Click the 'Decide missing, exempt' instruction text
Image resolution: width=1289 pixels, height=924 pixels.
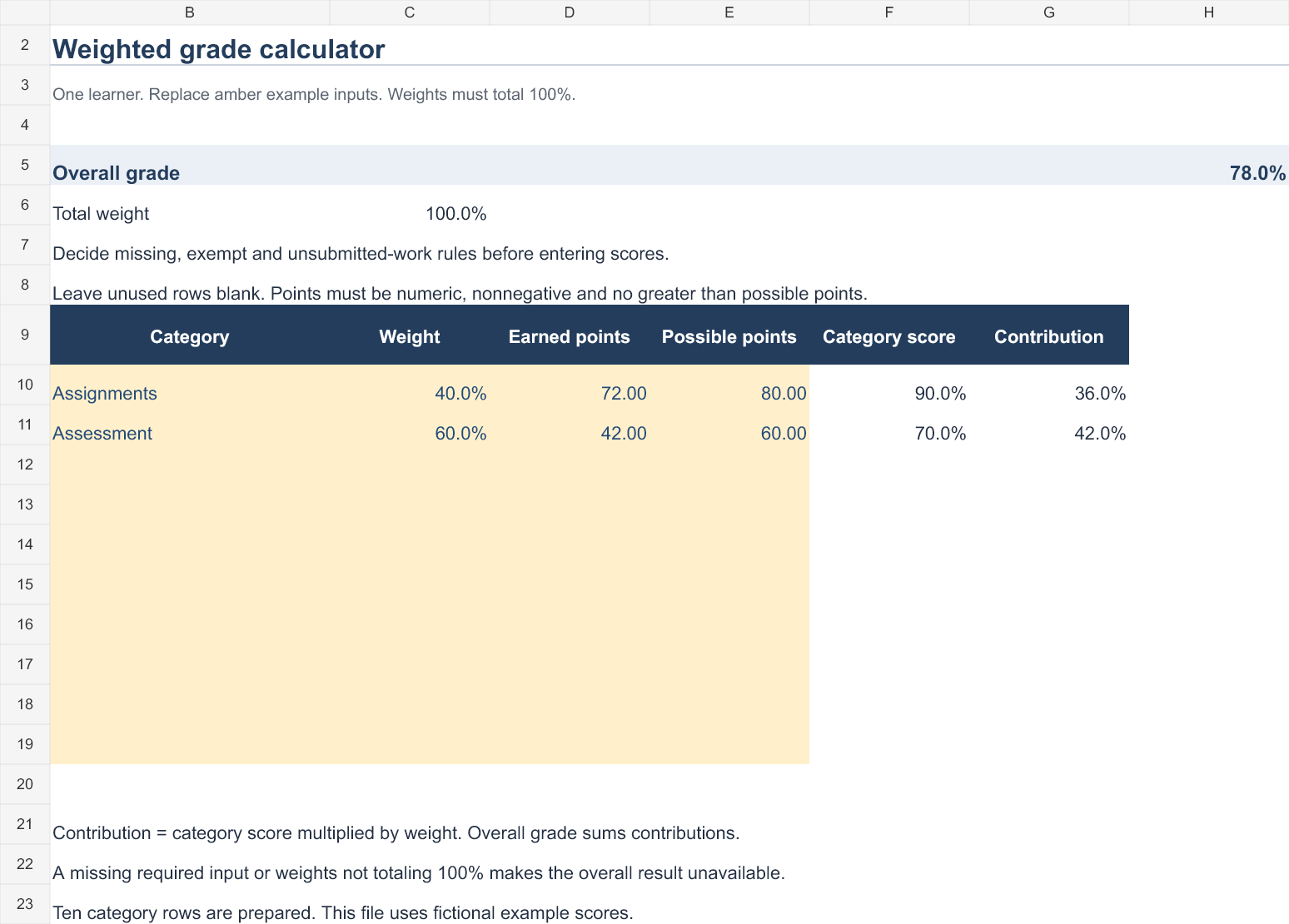[x=361, y=254]
